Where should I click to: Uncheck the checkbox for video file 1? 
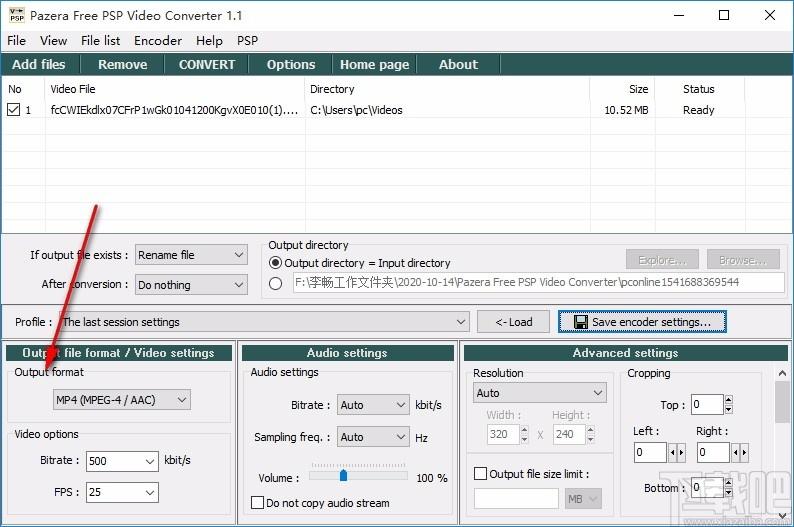pos(14,109)
